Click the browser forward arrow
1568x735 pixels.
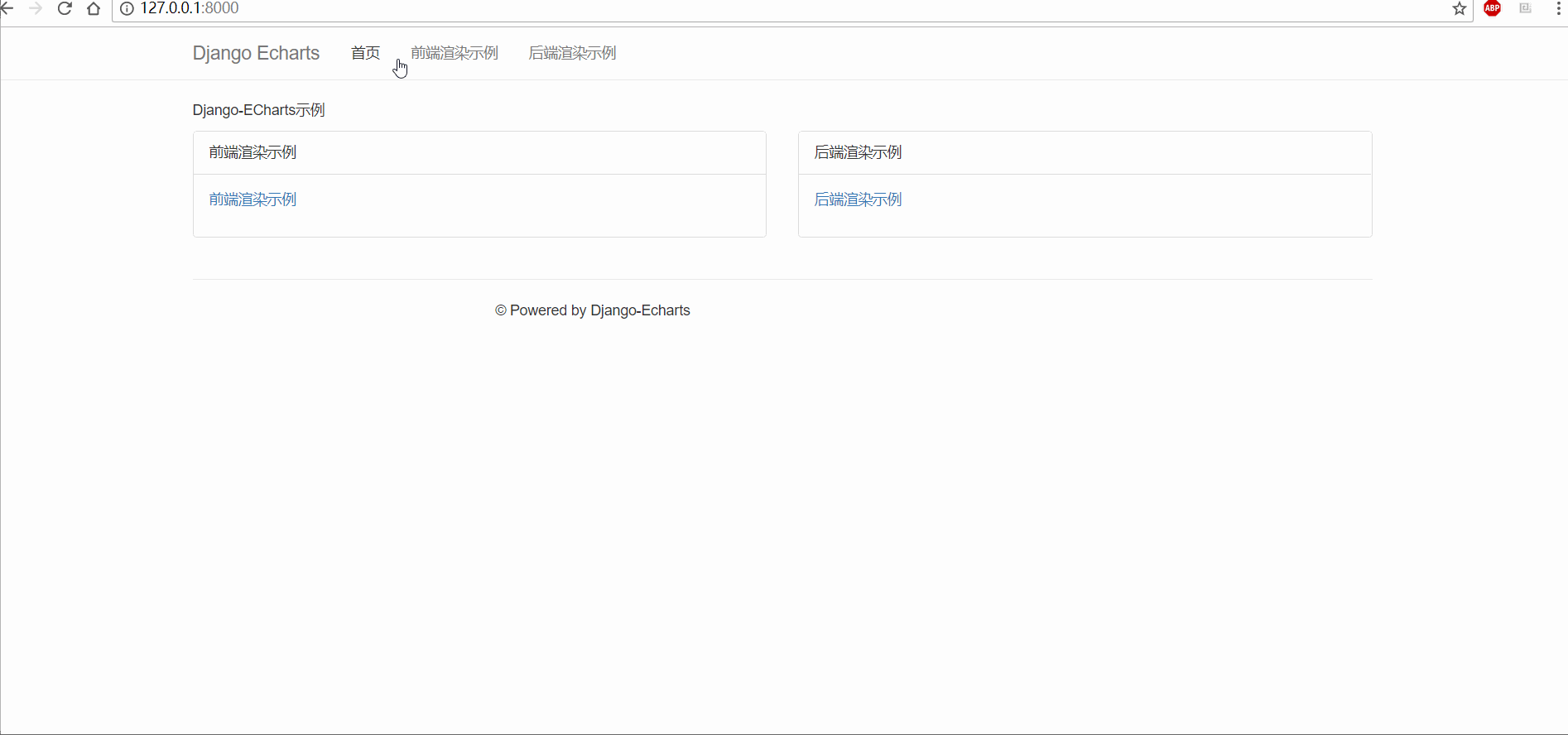[36, 8]
